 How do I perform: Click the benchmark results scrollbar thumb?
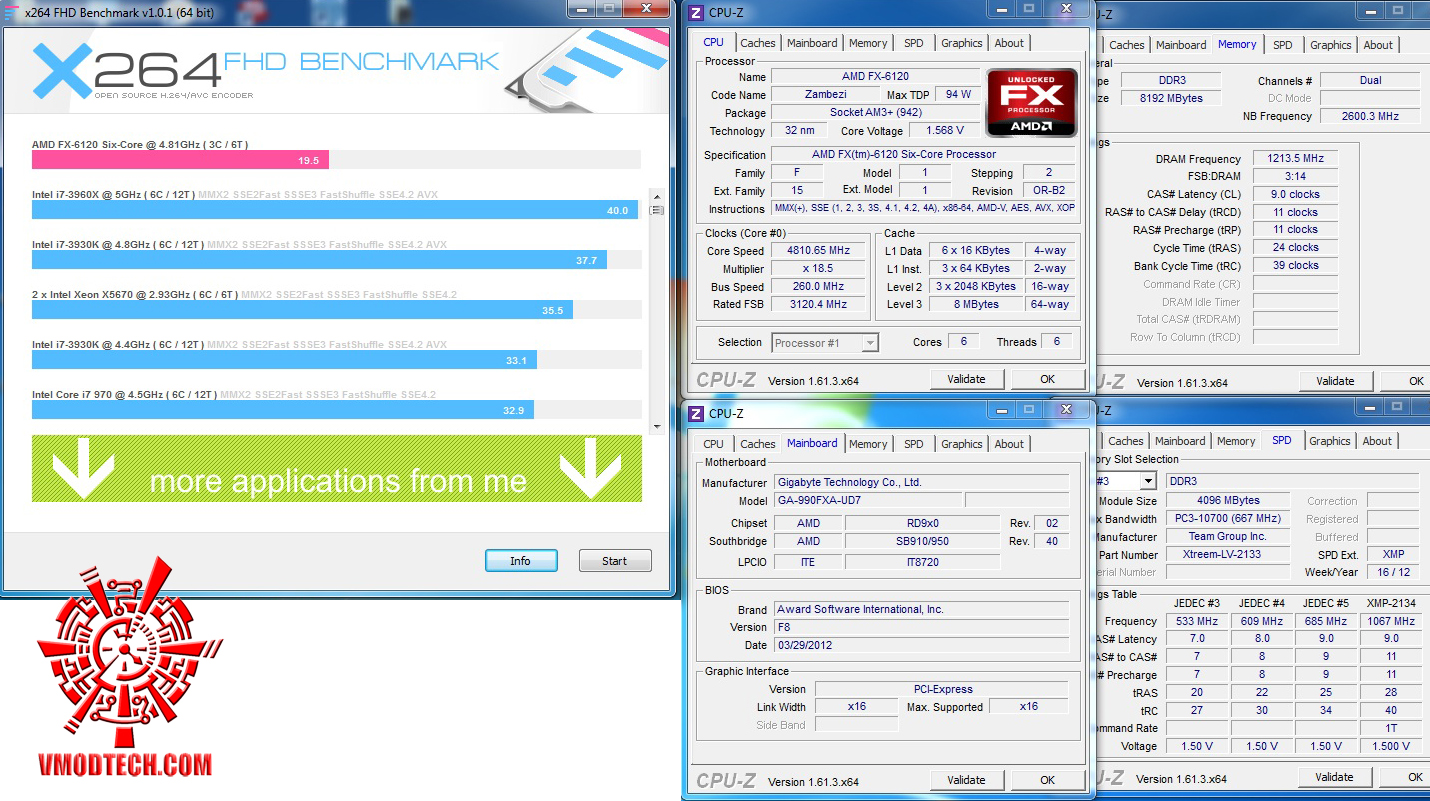(x=656, y=210)
